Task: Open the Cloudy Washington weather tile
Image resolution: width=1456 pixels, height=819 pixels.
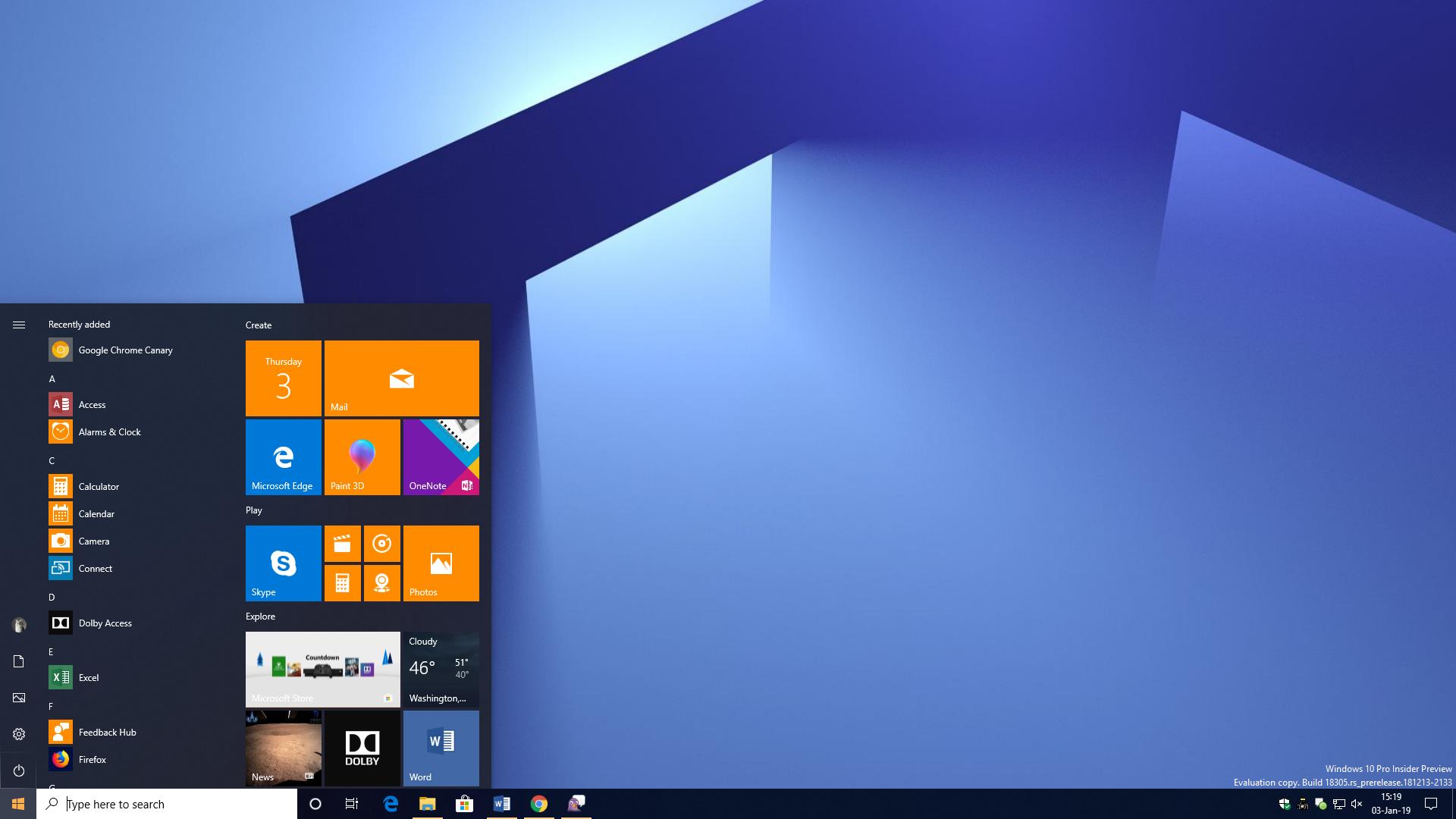Action: point(441,670)
